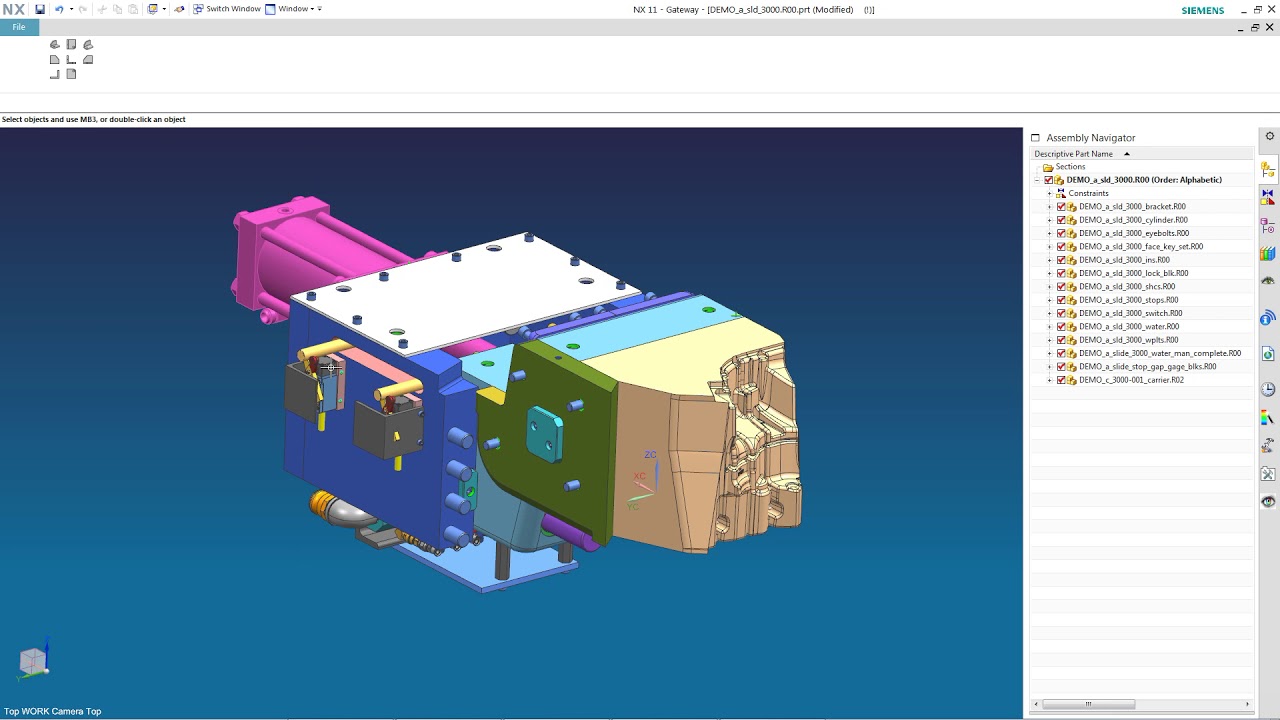This screenshot has height=720, width=1280.
Task: Open the Constraint Navigator side icon
Action: point(1268,198)
